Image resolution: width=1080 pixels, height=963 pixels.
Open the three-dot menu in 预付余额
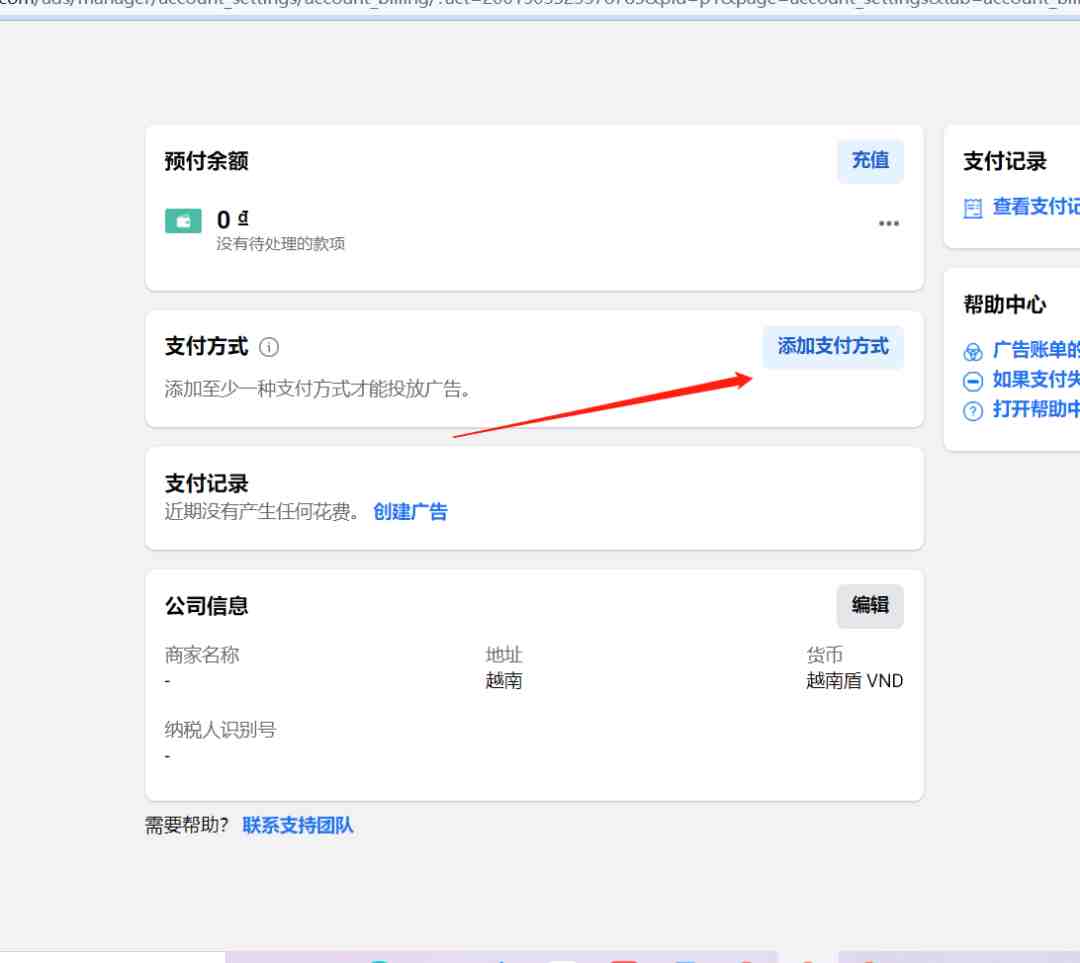click(x=889, y=223)
